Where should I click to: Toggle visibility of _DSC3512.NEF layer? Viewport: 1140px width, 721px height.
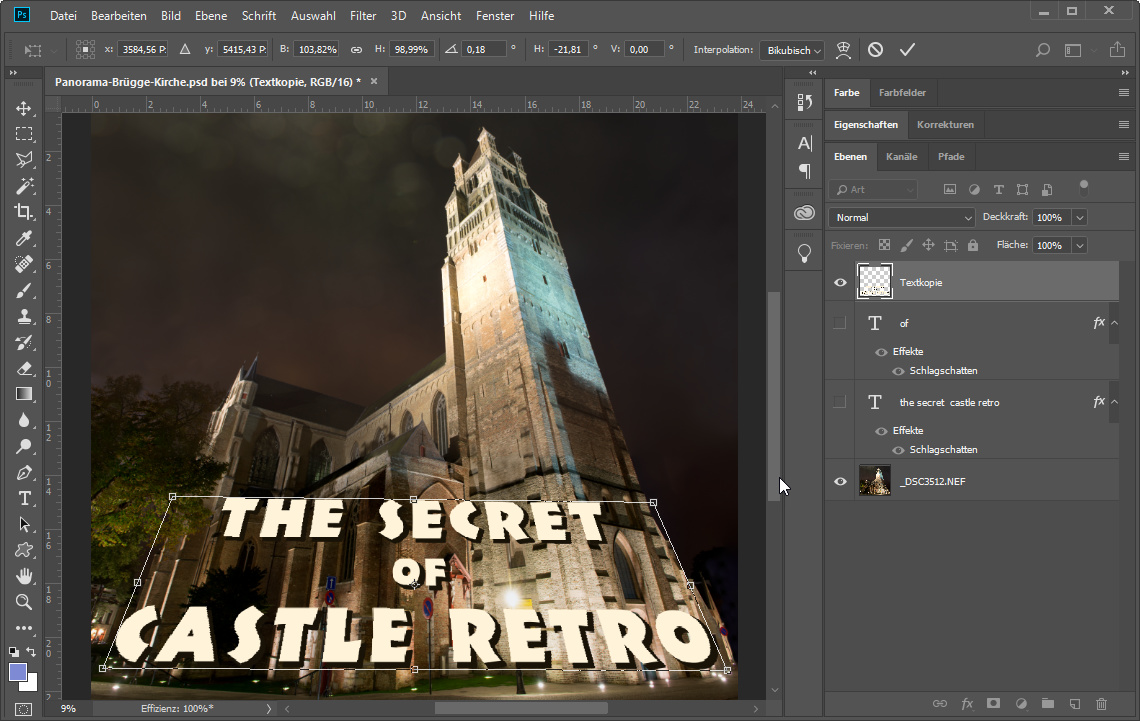(x=840, y=482)
